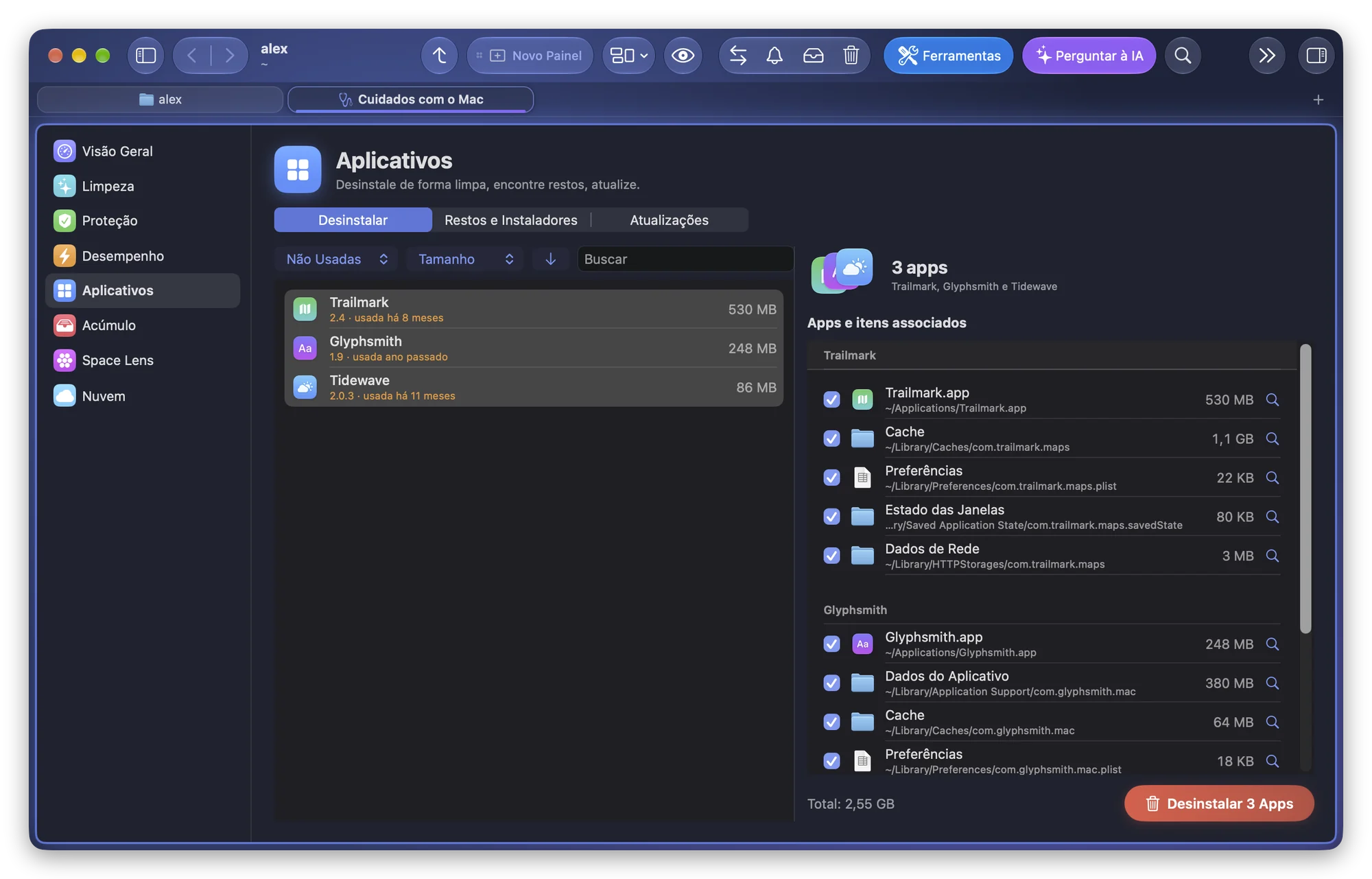1372x879 pixels.
Task: Uncheck the Estado das Janelas checkbox
Action: (831, 517)
